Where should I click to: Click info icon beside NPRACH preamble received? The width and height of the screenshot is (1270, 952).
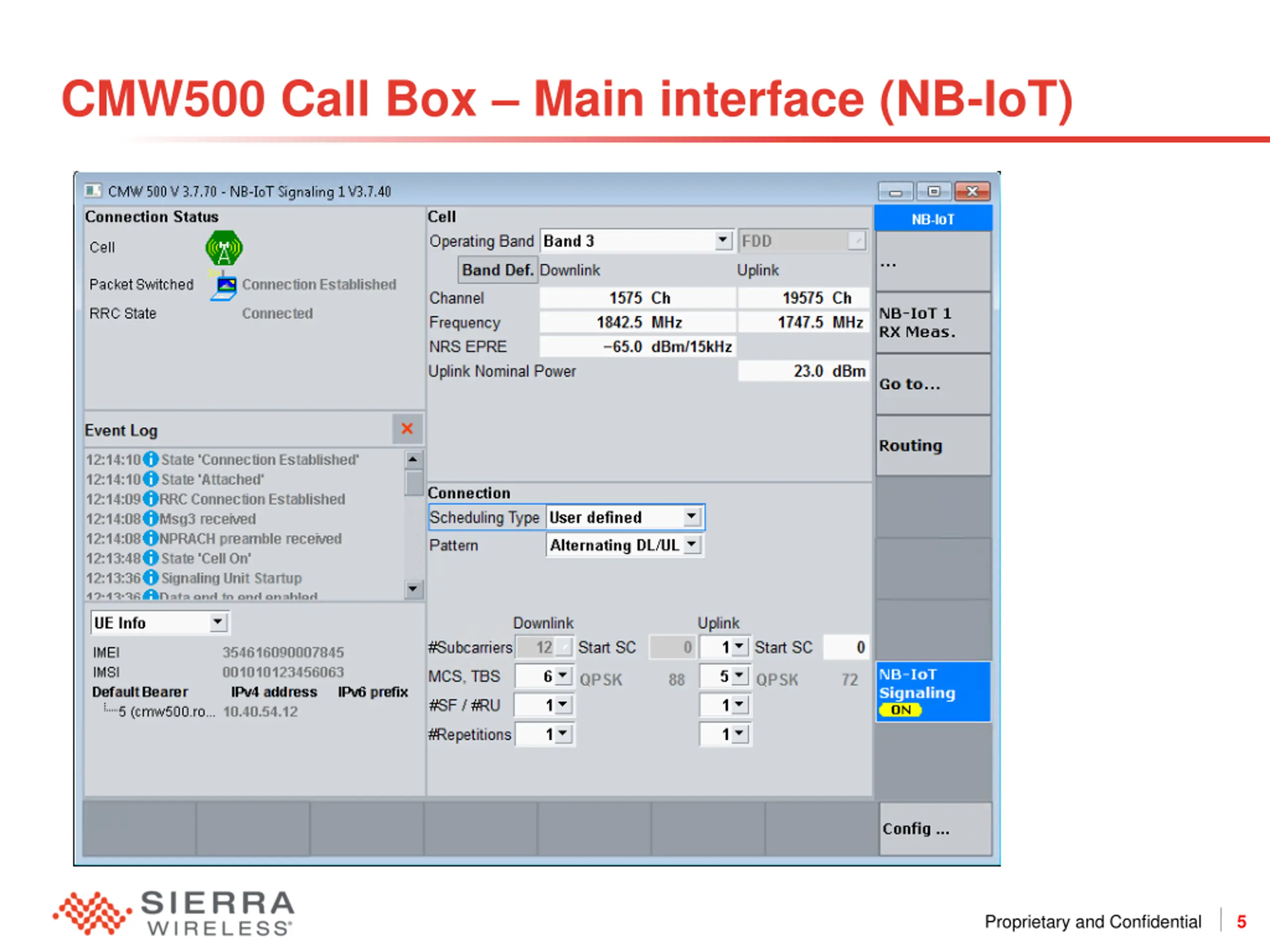point(150,538)
